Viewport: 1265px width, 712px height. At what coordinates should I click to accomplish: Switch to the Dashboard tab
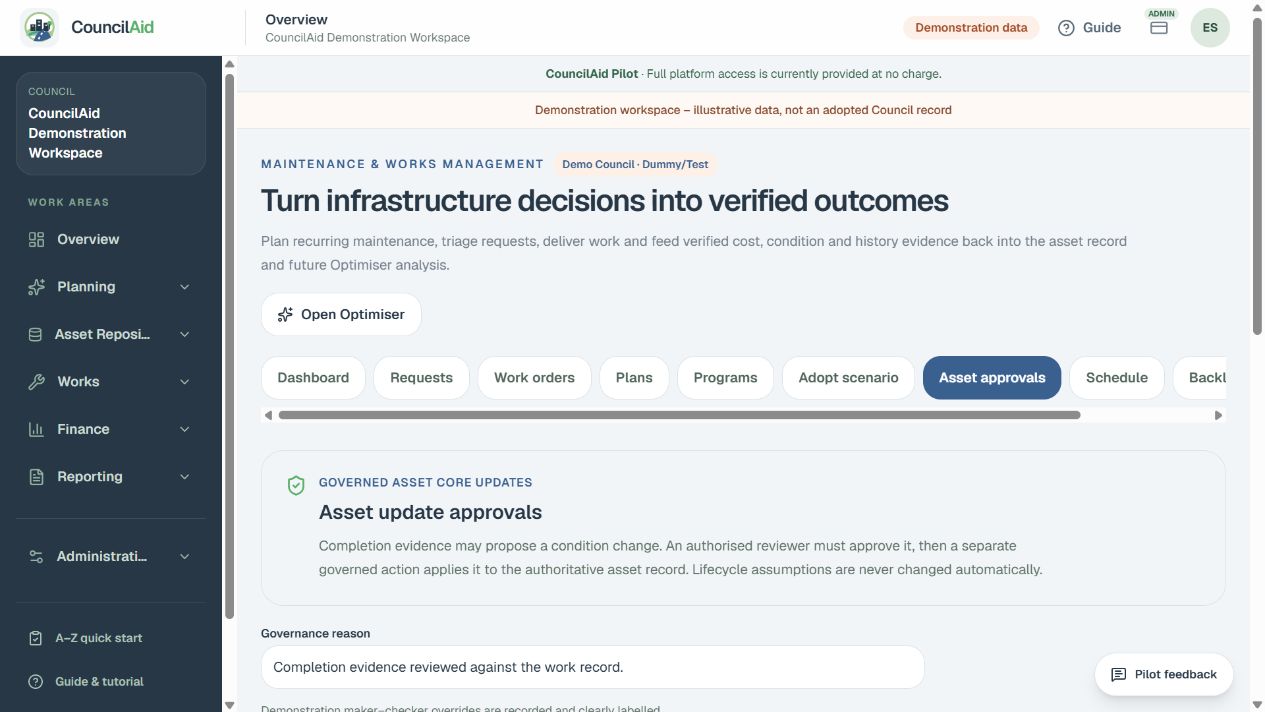click(x=313, y=378)
